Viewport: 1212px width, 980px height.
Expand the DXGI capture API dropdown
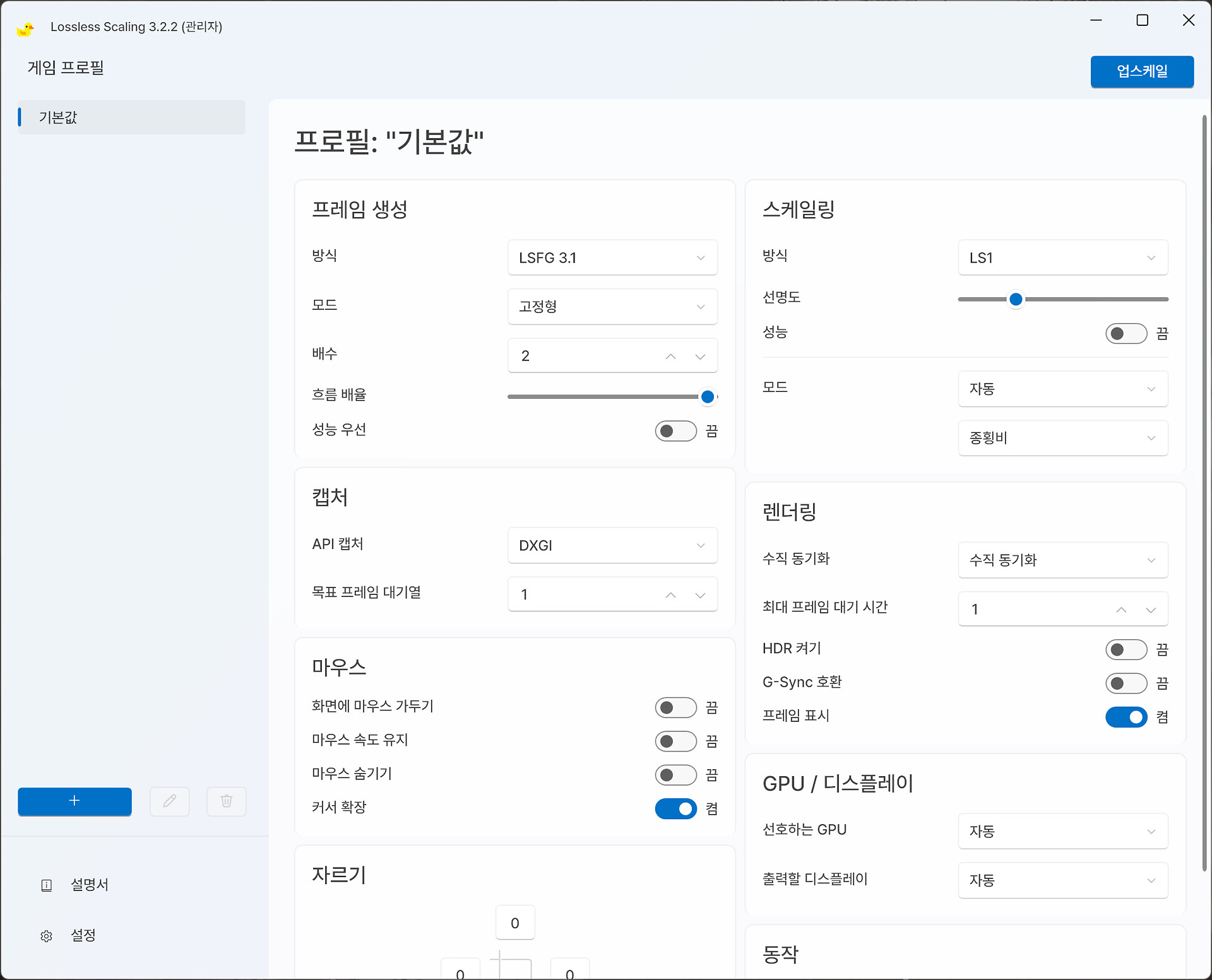(x=612, y=545)
